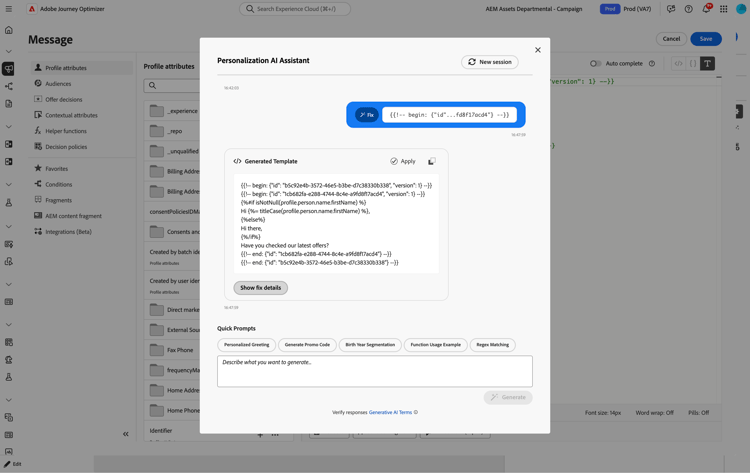The image size is (750, 473).
Task: Open Conditions in the left menu
Action: [82, 184]
